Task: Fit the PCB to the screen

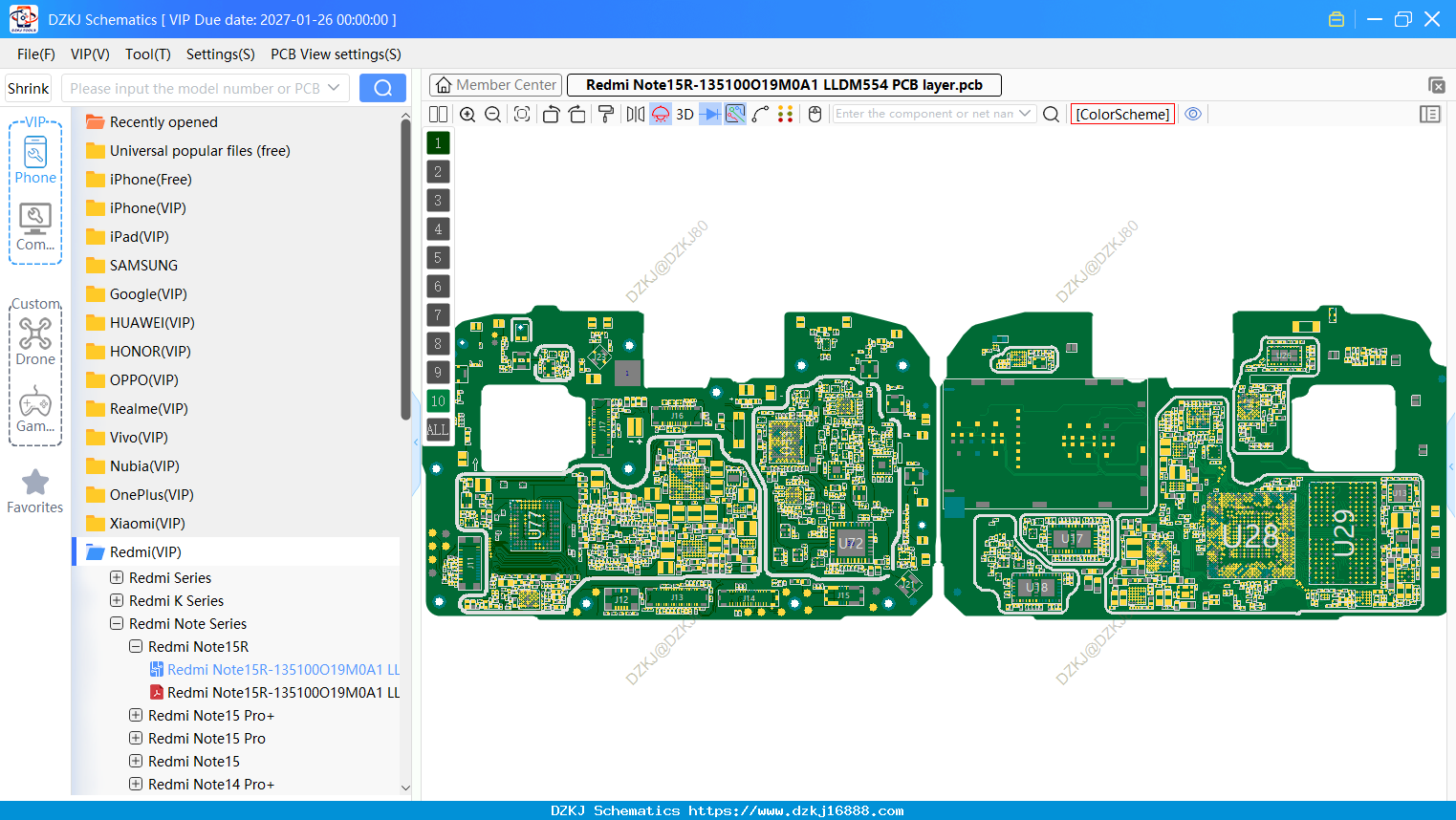Action: [x=522, y=114]
